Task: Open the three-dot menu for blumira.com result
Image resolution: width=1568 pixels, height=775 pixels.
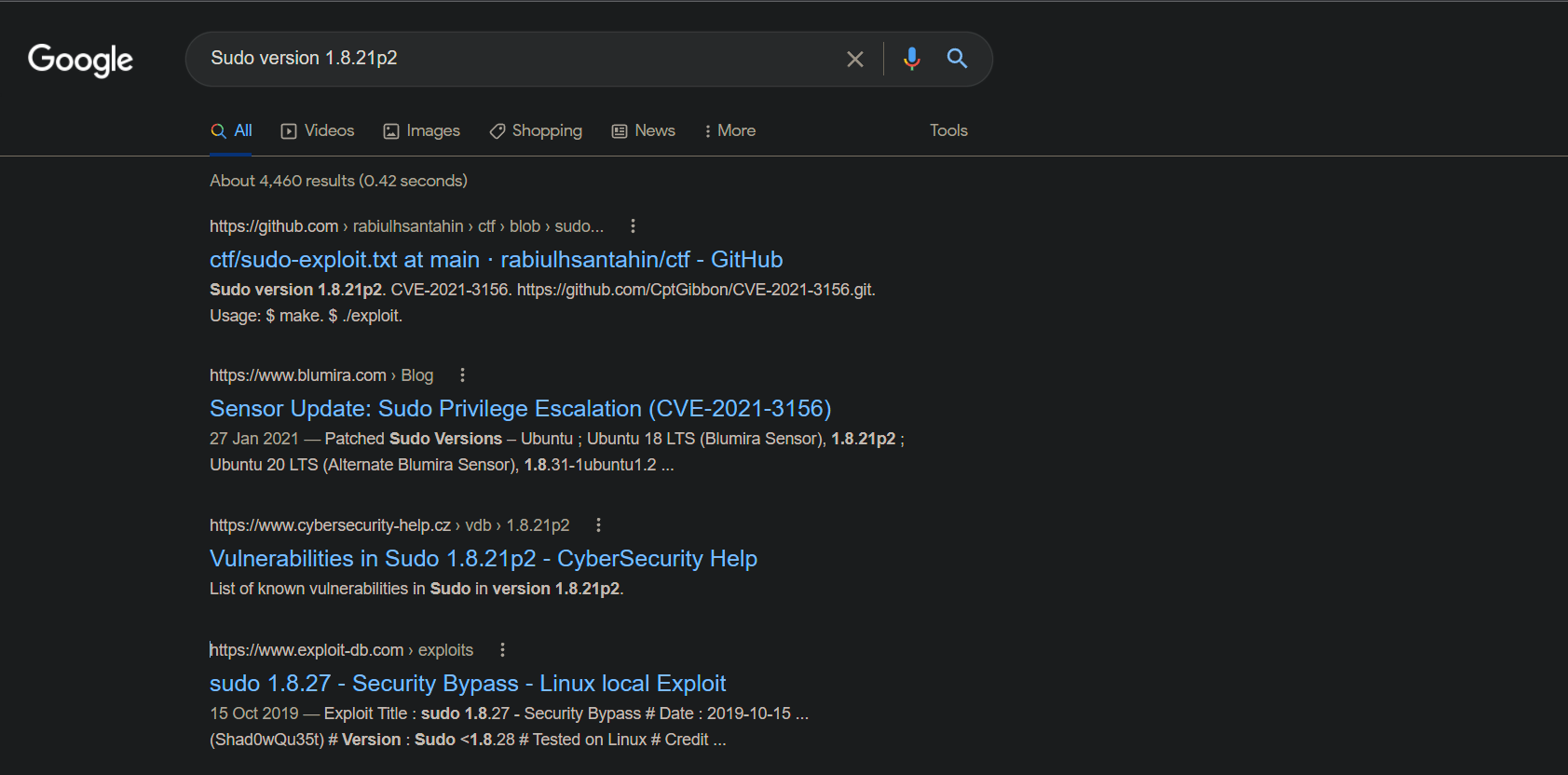Action: [462, 375]
